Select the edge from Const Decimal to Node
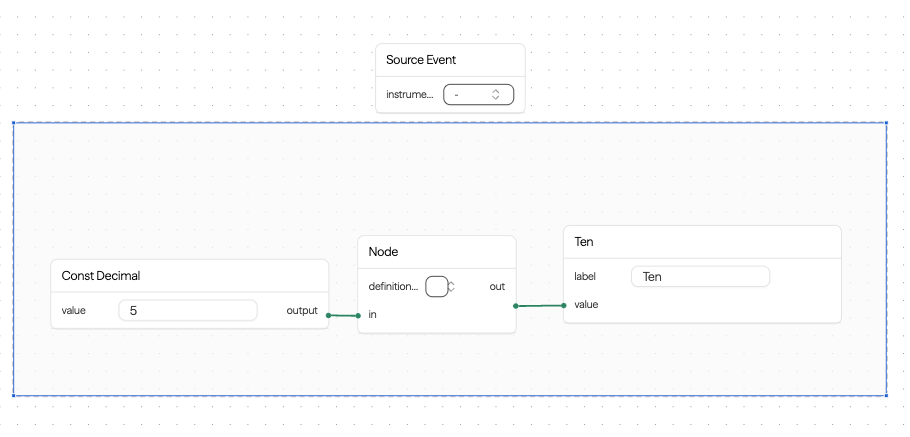The image size is (910, 437). [x=343, y=316]
